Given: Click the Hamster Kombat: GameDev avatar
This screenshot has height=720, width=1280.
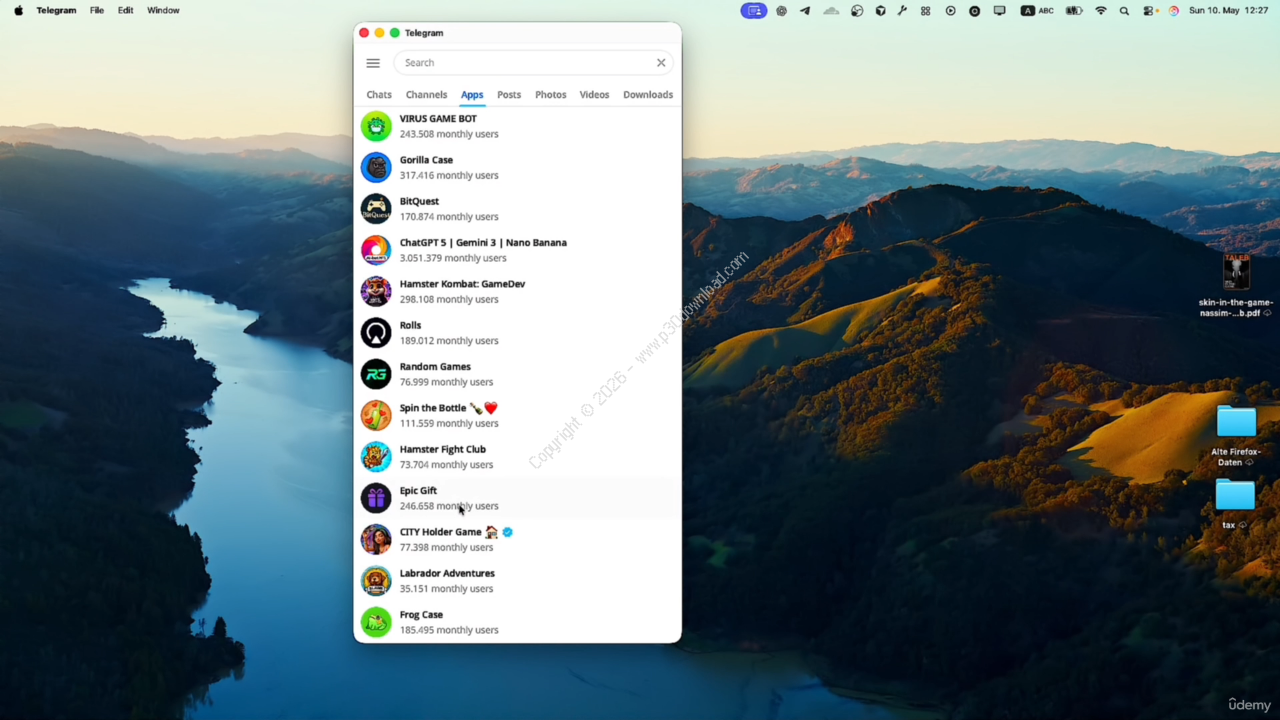Looking at the screenshot, I should (x=376, y=291).
